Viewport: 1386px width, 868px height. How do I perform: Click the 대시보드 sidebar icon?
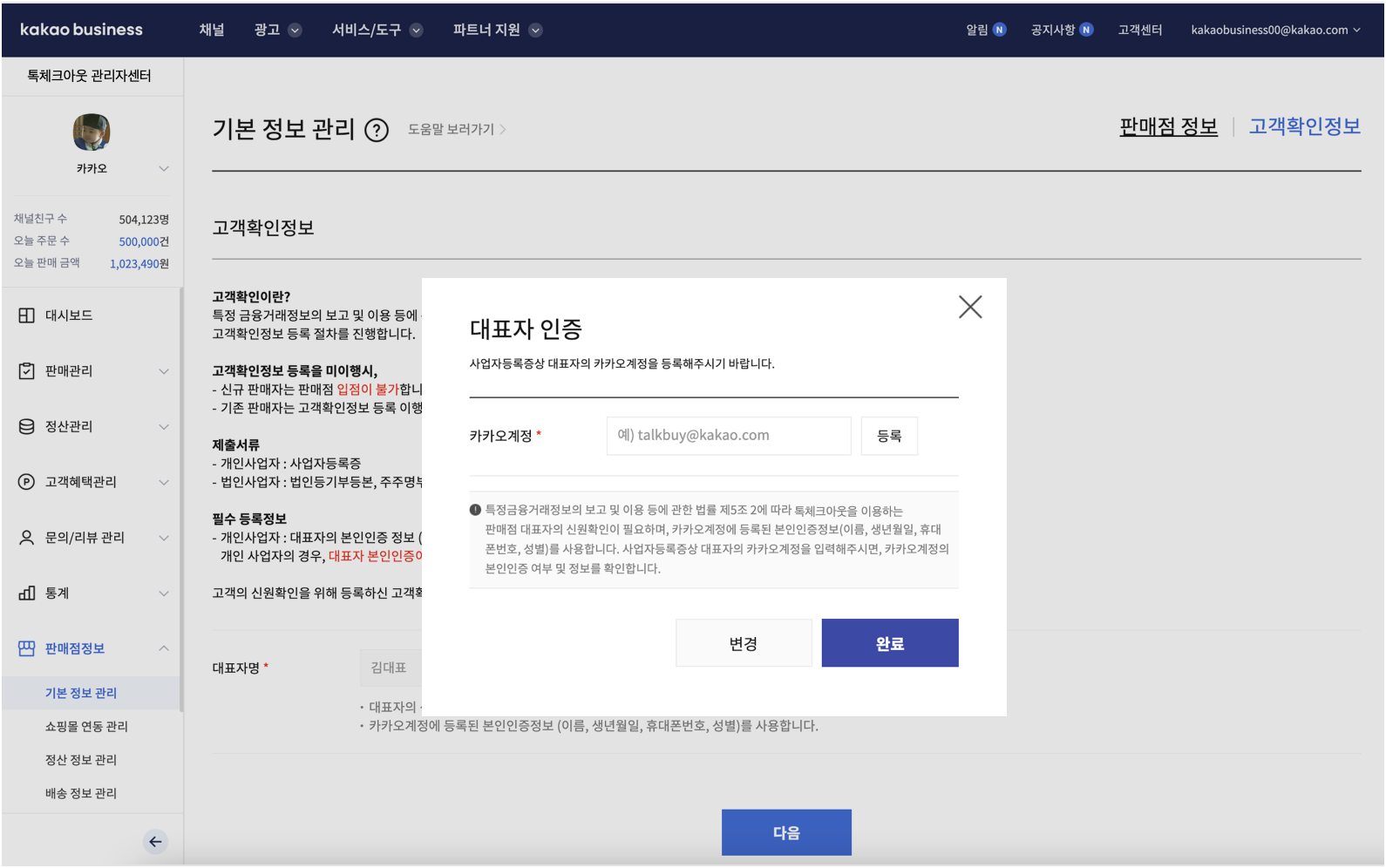(27, 315)
